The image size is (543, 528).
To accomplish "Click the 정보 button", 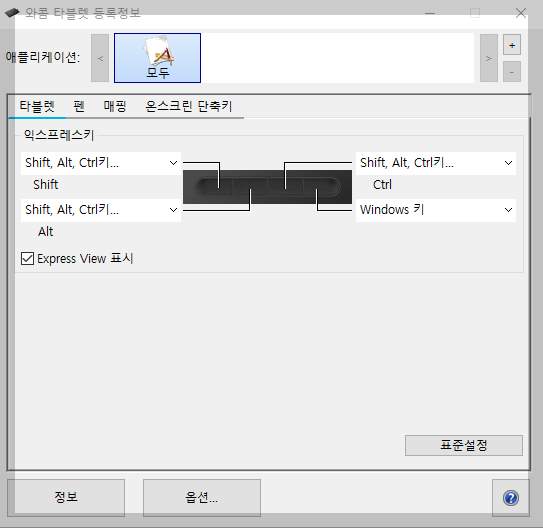I will (x=66, y=498).
